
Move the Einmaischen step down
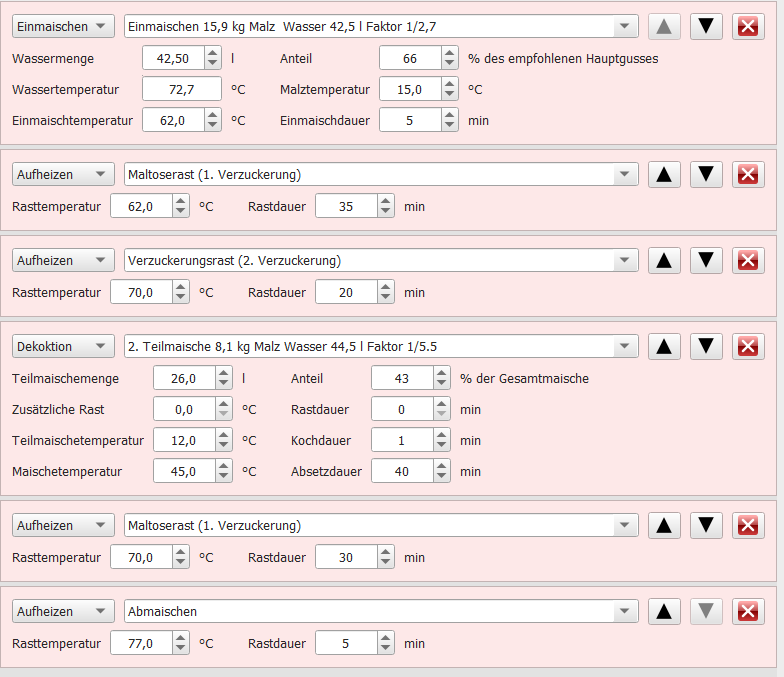pyautogui.click(x=706, y=26)
